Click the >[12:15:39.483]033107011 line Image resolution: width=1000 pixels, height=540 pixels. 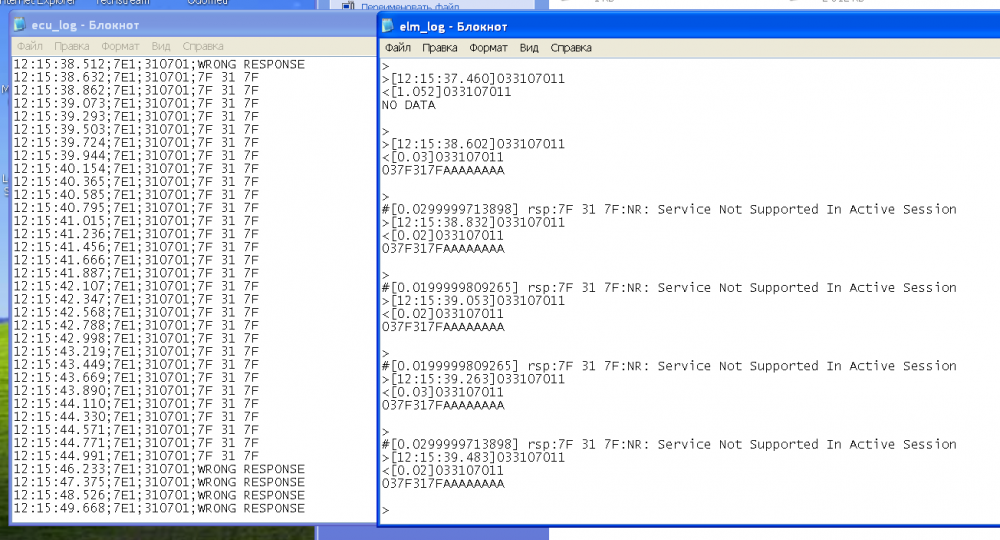click(473, 457)
